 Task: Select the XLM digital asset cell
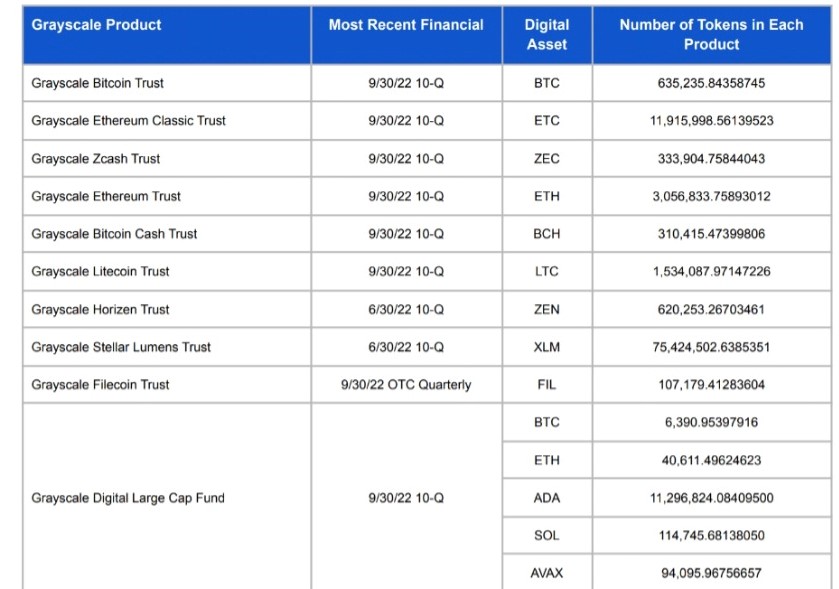(x=547, y=348)
